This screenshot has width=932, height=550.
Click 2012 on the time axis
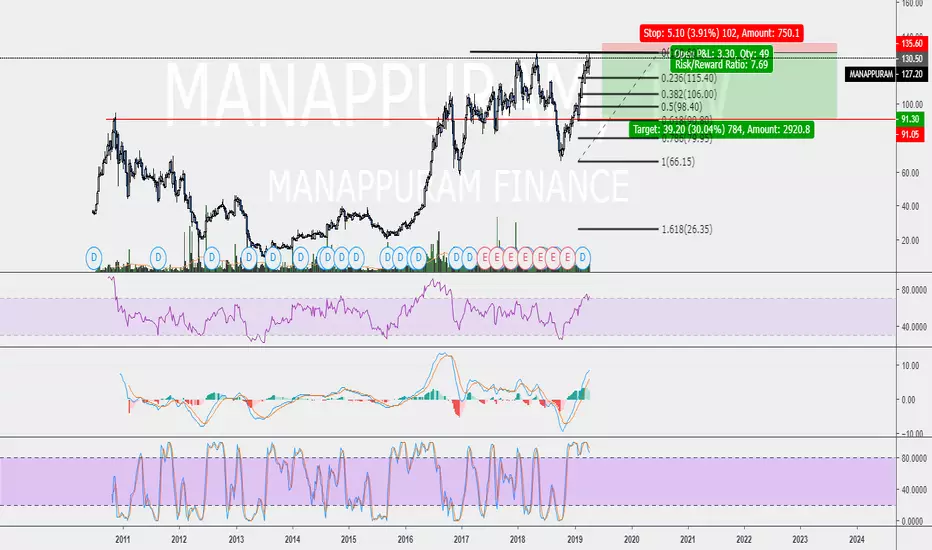coord(180,539)
